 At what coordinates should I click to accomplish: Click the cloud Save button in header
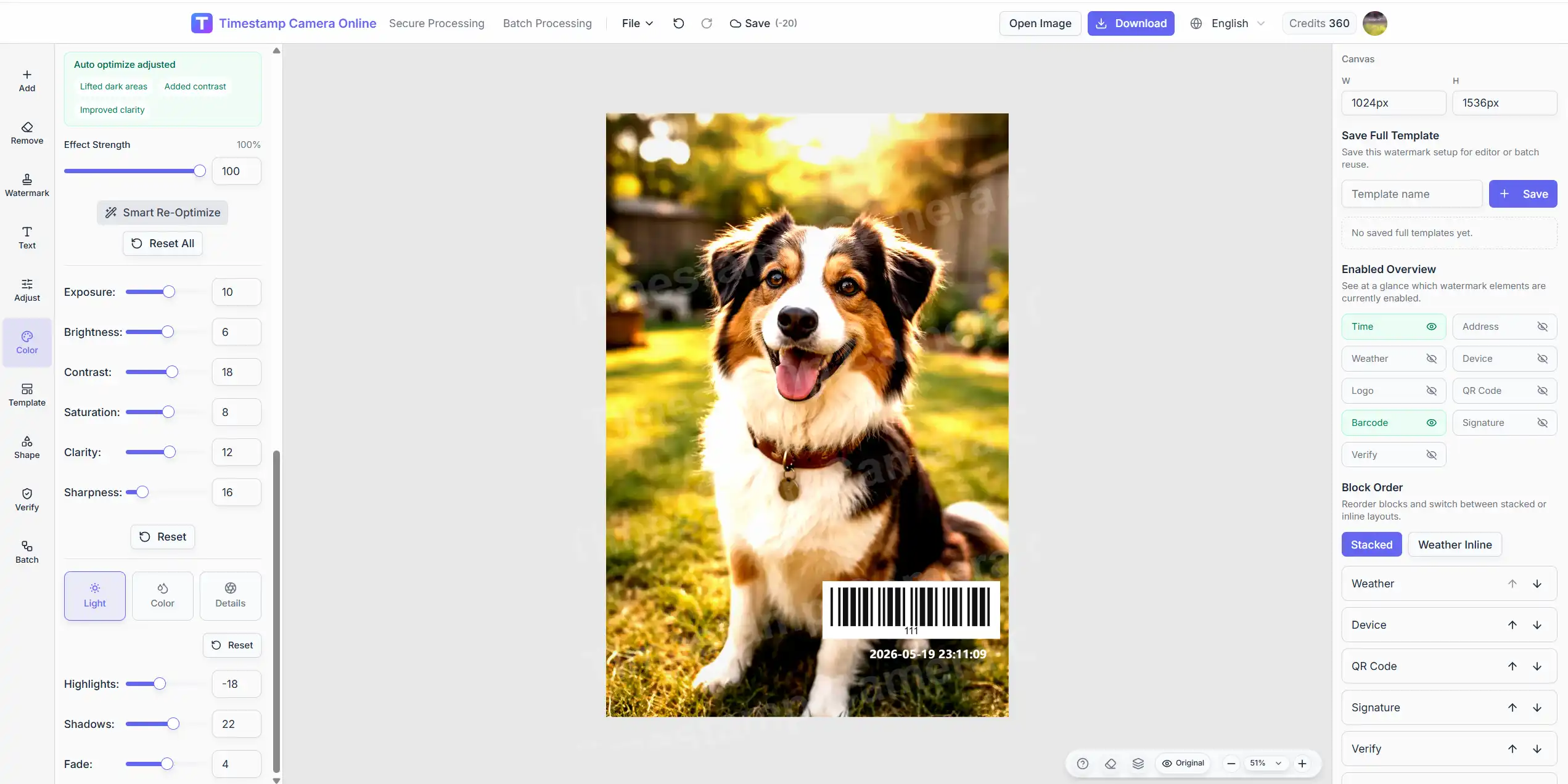pyautogui.click(x=763, y=23)
